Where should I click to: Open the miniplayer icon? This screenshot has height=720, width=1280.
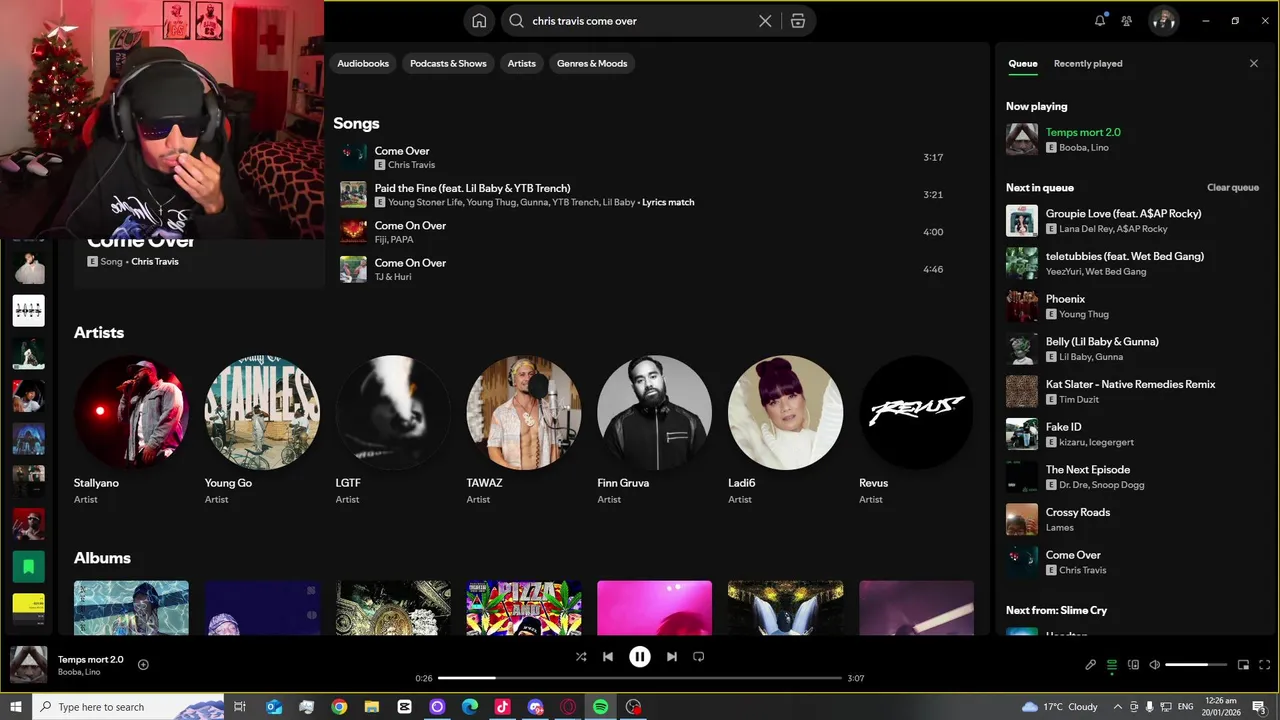(1243, 665)
